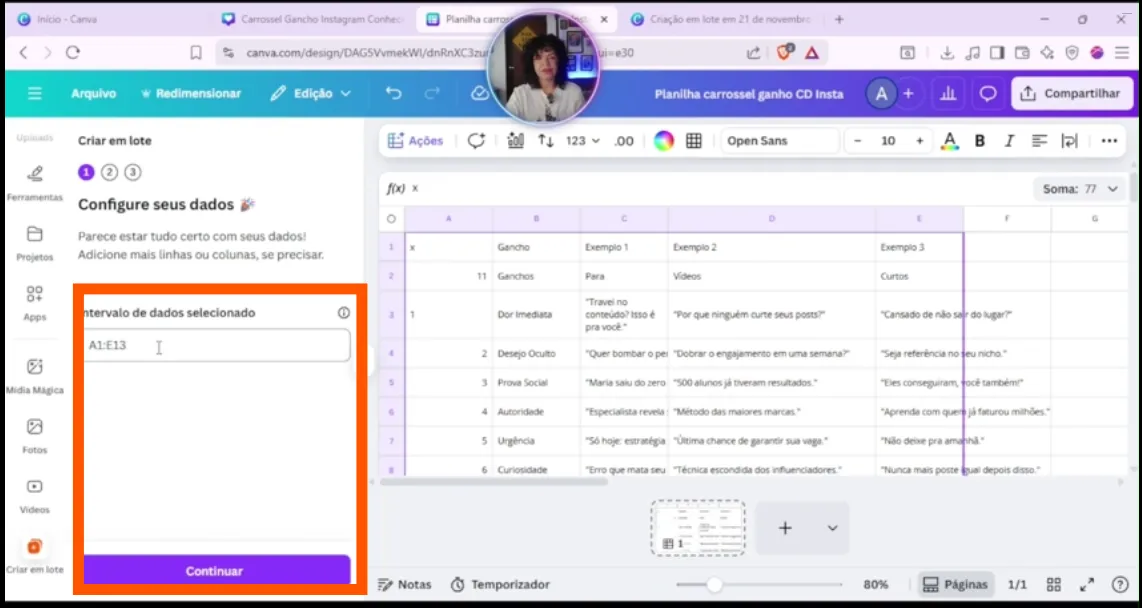This screenshot has height=608, width=1142.
Task: Toggle italic formatting
Action: pyautogui.click(x=1009, y=141)
